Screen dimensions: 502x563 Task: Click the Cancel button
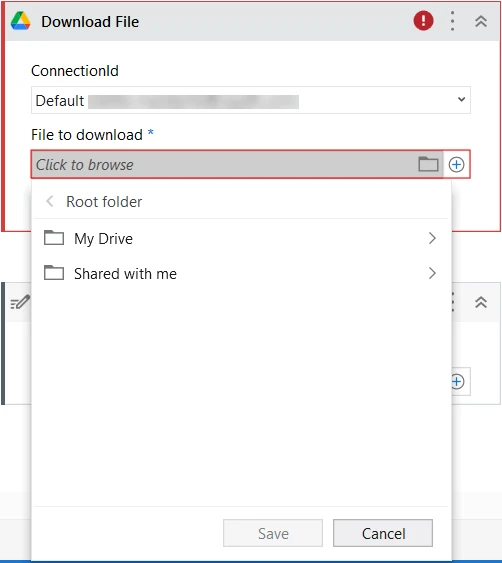pyautogui.click(x=383, y=533)
